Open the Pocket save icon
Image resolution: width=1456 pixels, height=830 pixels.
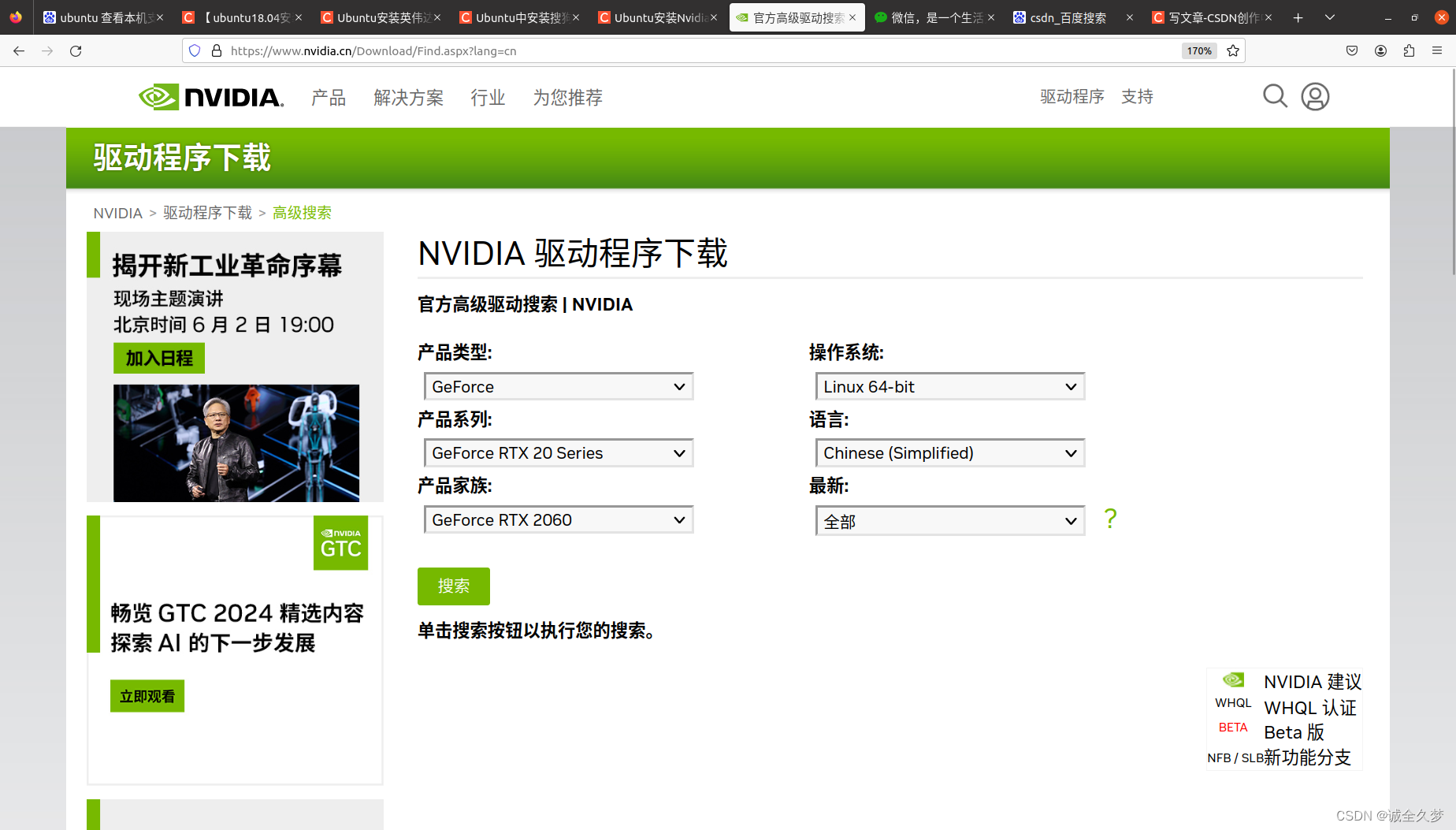pyautogui.click(x=1352, y=50)
